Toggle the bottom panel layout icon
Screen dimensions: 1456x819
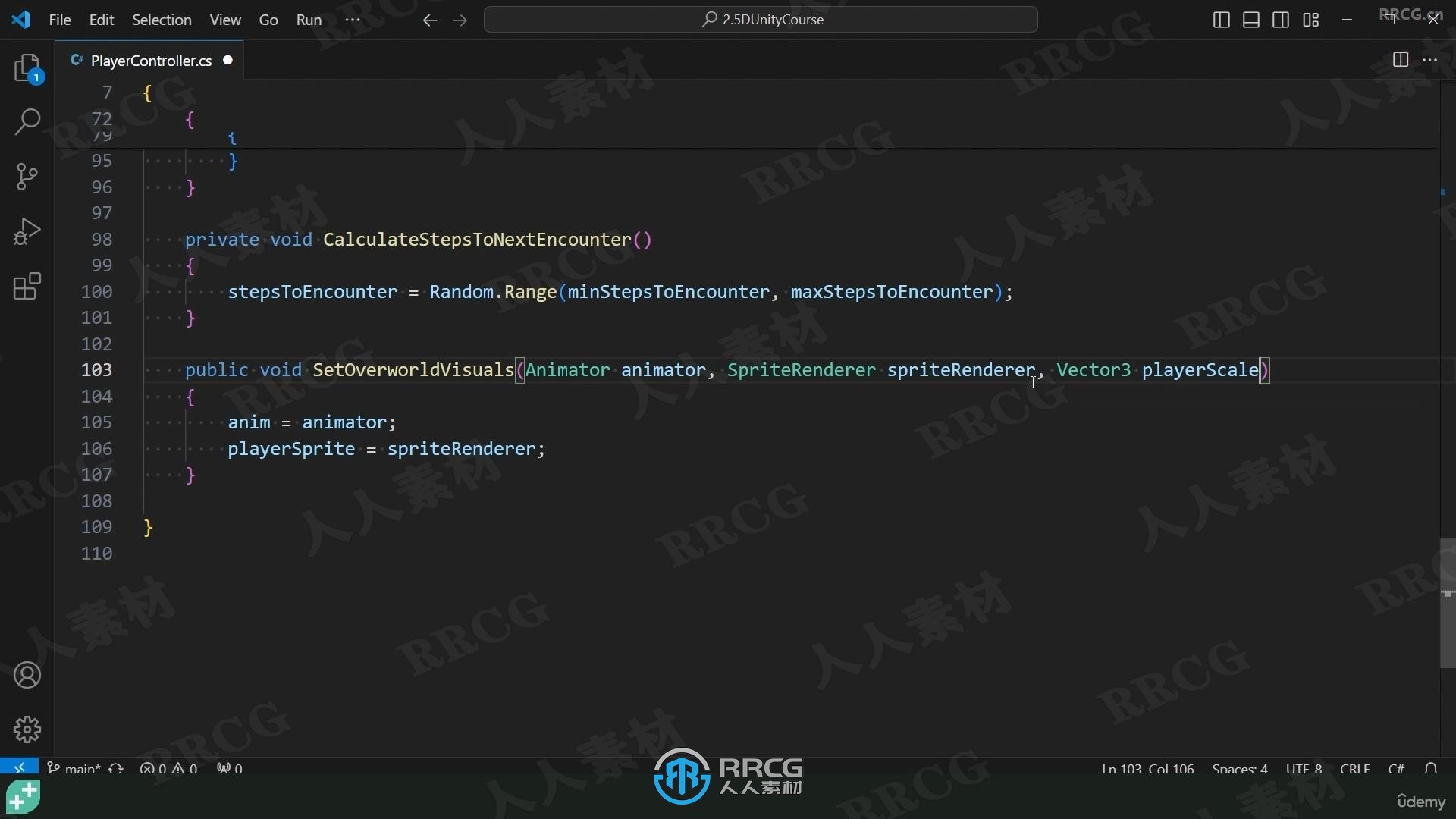(1251, 20)
